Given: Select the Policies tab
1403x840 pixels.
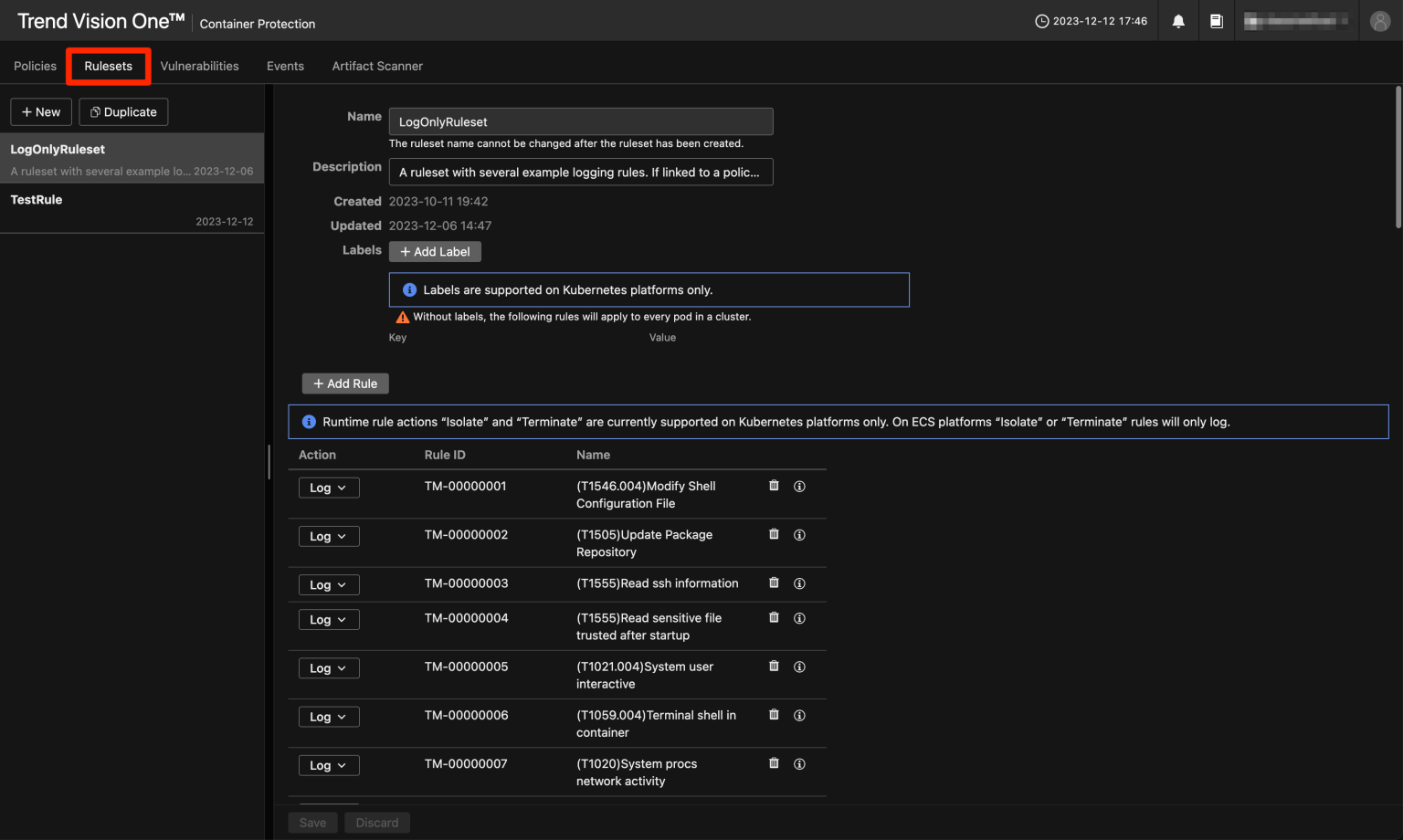Looking at the screenshot, I should point(35,66).
